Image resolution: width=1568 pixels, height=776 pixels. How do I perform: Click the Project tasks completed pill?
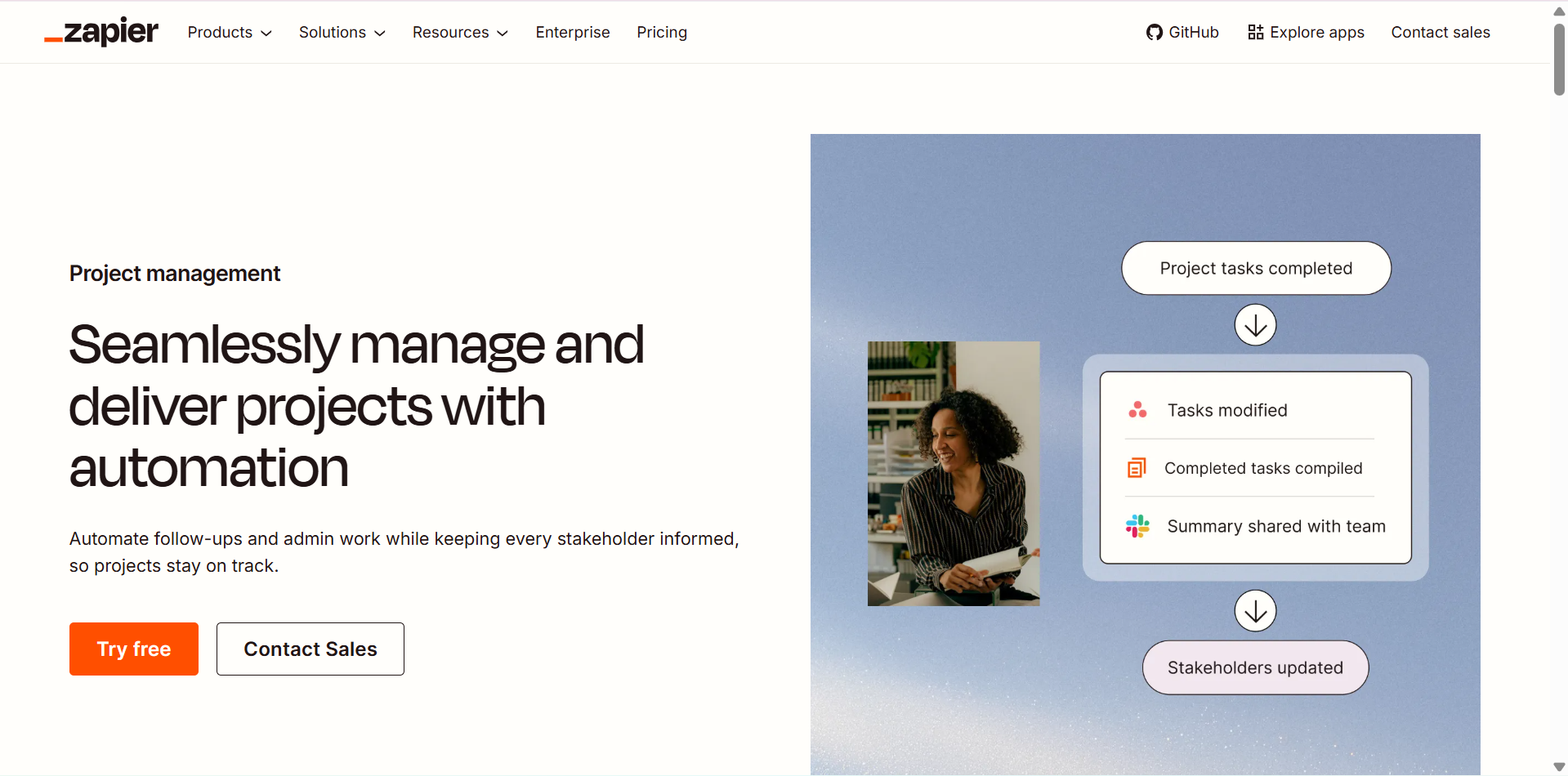click(1256, 268)
